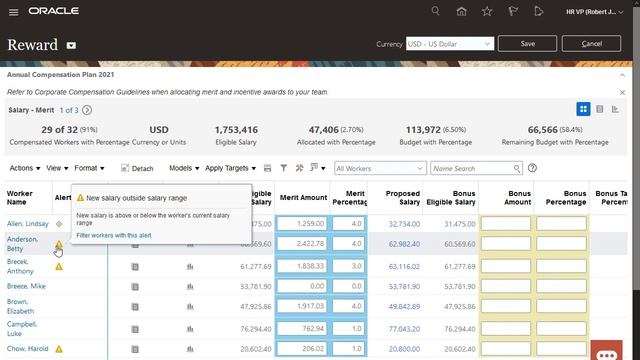Click Chow, Harold warning alert icon
The image size is (640, 360).
pos(59,349)
